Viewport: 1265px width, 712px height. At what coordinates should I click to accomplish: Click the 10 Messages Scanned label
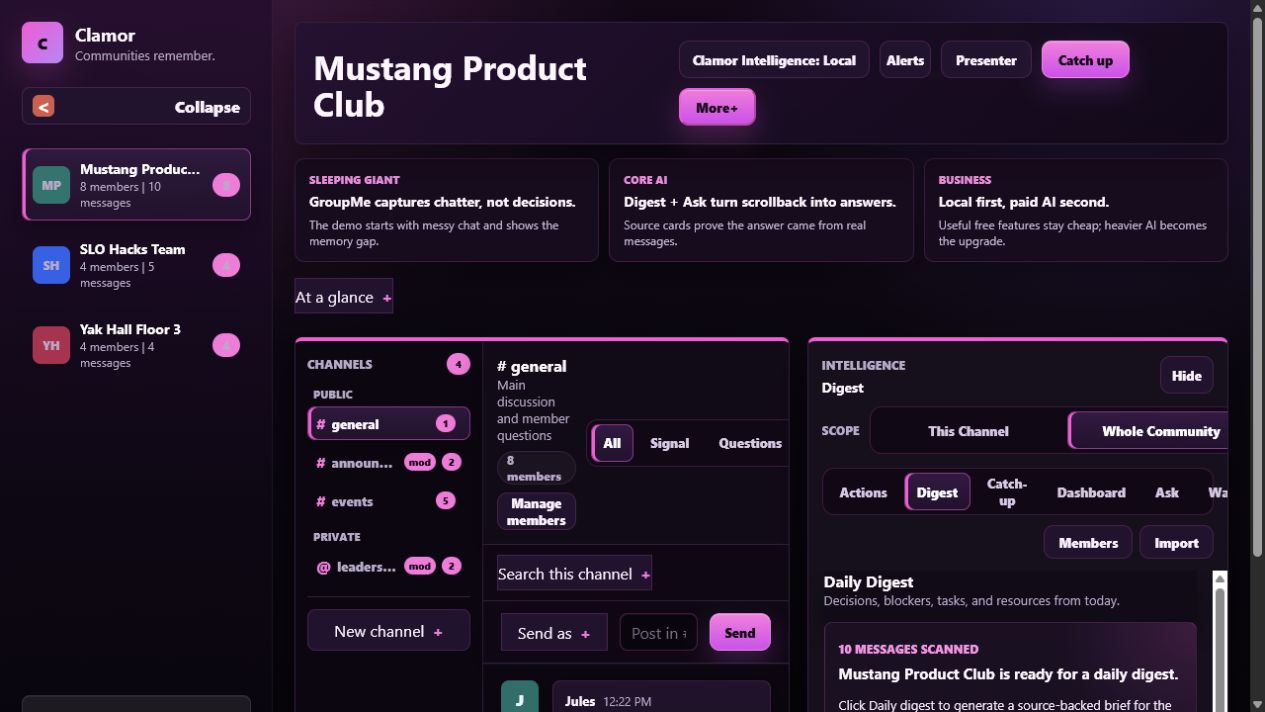click(x=908, y=649)
